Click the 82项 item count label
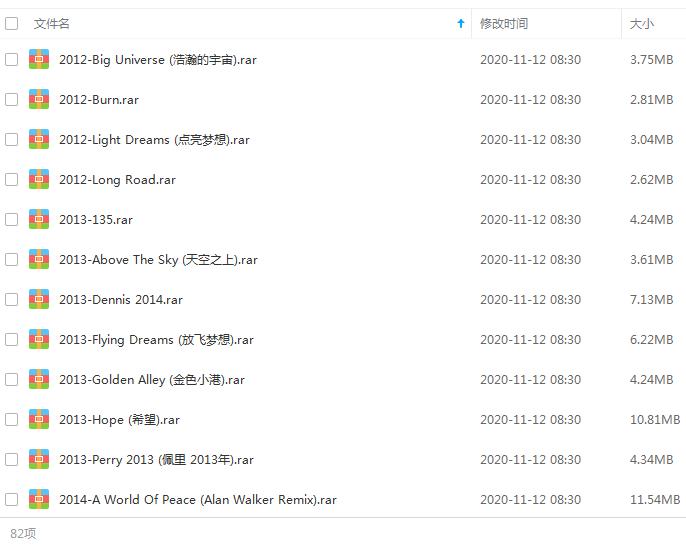 coord(23,533)
